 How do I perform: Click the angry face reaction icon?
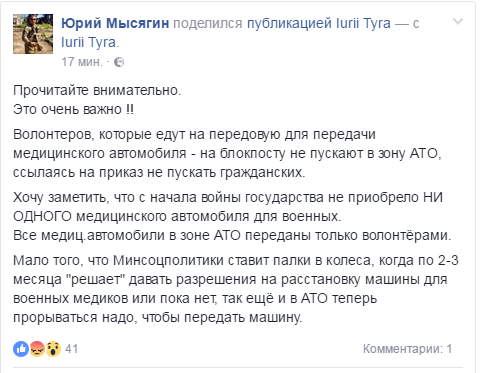(37, 349)
